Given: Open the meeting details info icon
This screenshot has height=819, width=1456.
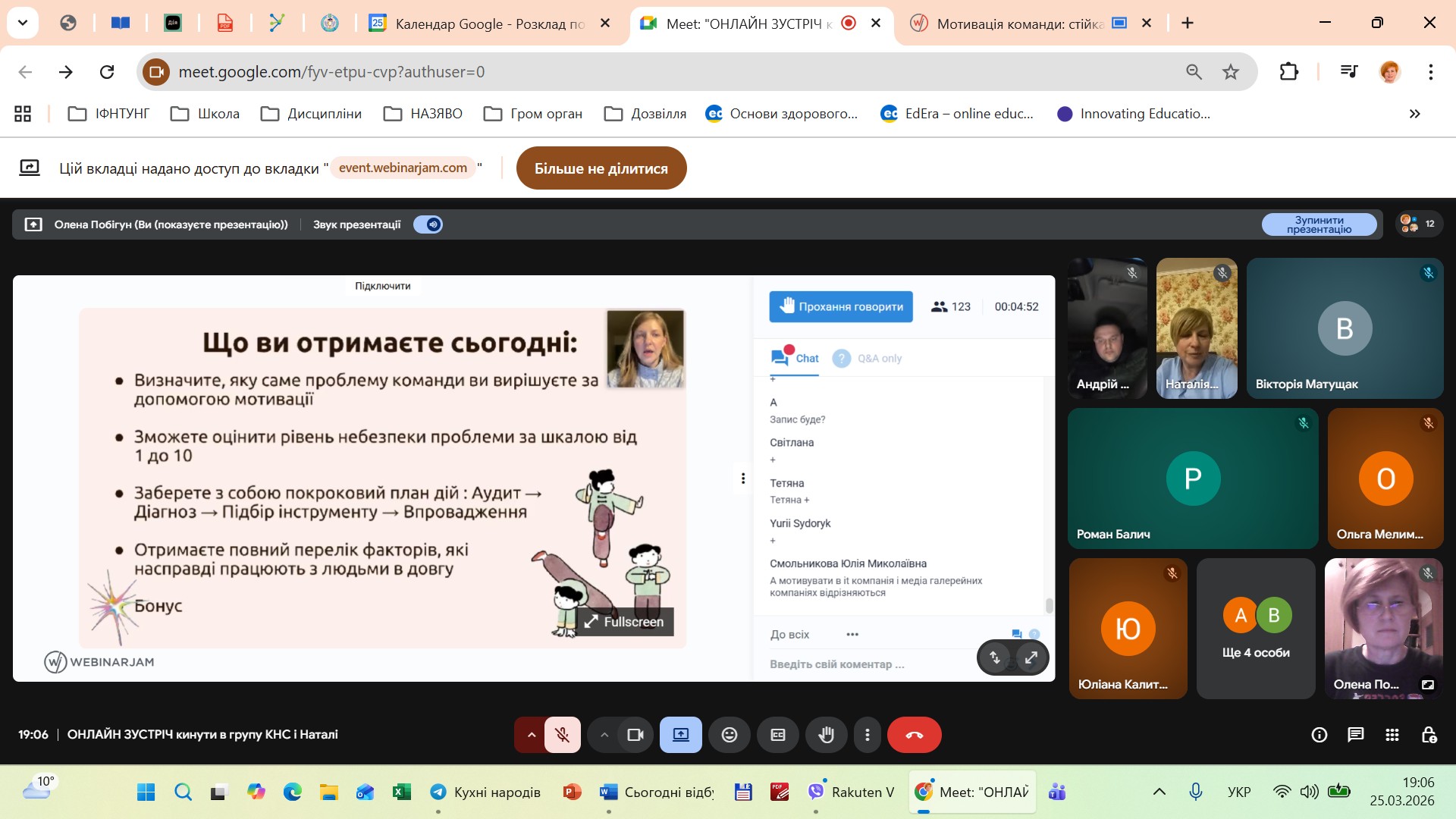Looking at the screenshot, I should (1319, 735).
